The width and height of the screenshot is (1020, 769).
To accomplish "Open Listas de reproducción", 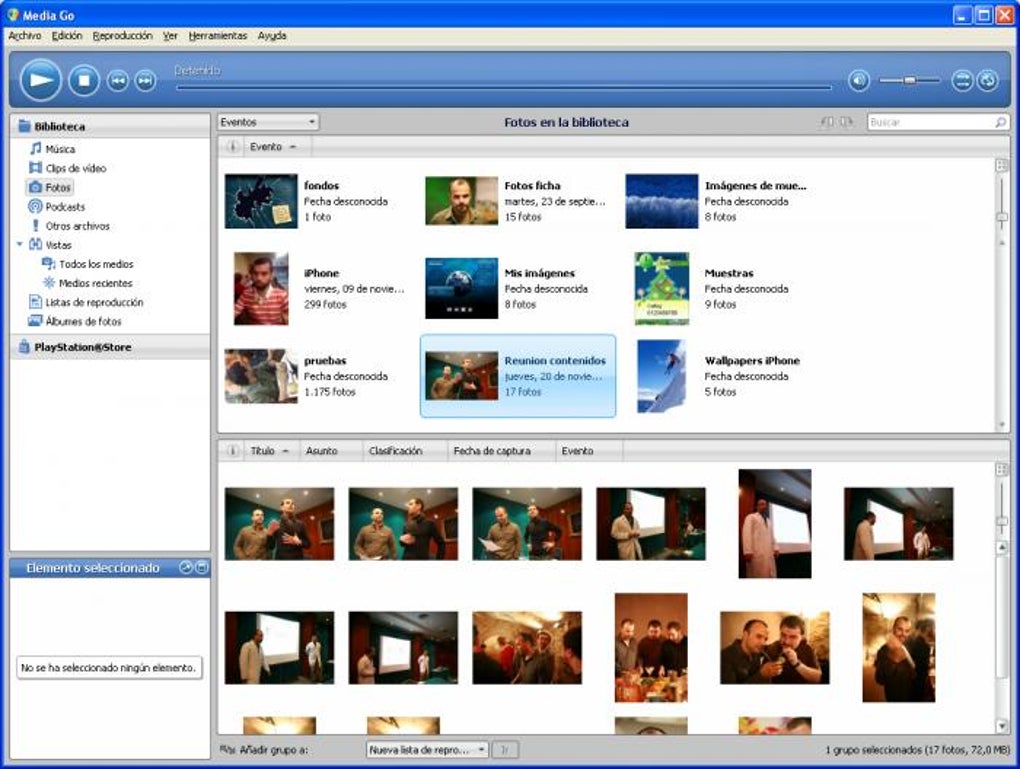I will click(94, 303).
